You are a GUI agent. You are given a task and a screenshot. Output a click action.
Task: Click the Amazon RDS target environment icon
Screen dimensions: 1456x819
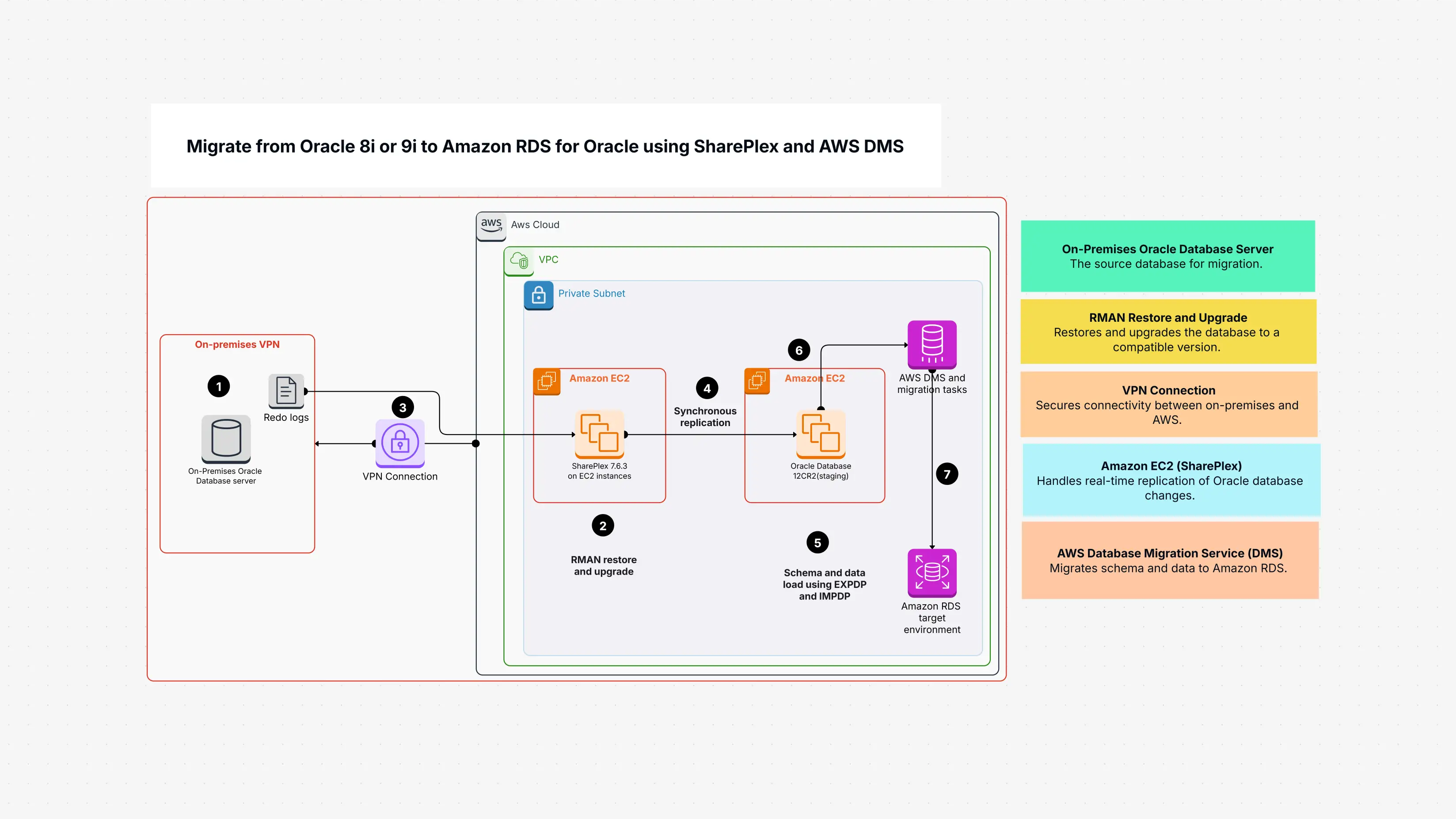pos(932,573)
